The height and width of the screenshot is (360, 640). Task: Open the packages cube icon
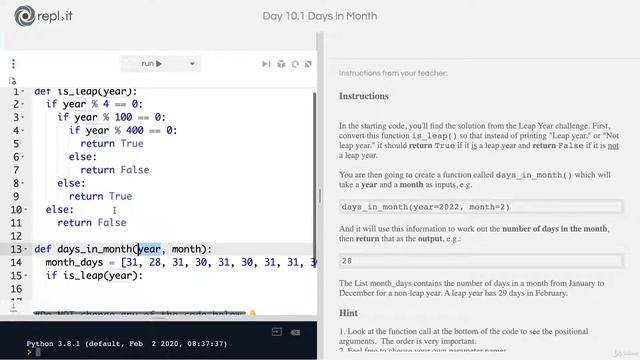click(x=281, y=64)
